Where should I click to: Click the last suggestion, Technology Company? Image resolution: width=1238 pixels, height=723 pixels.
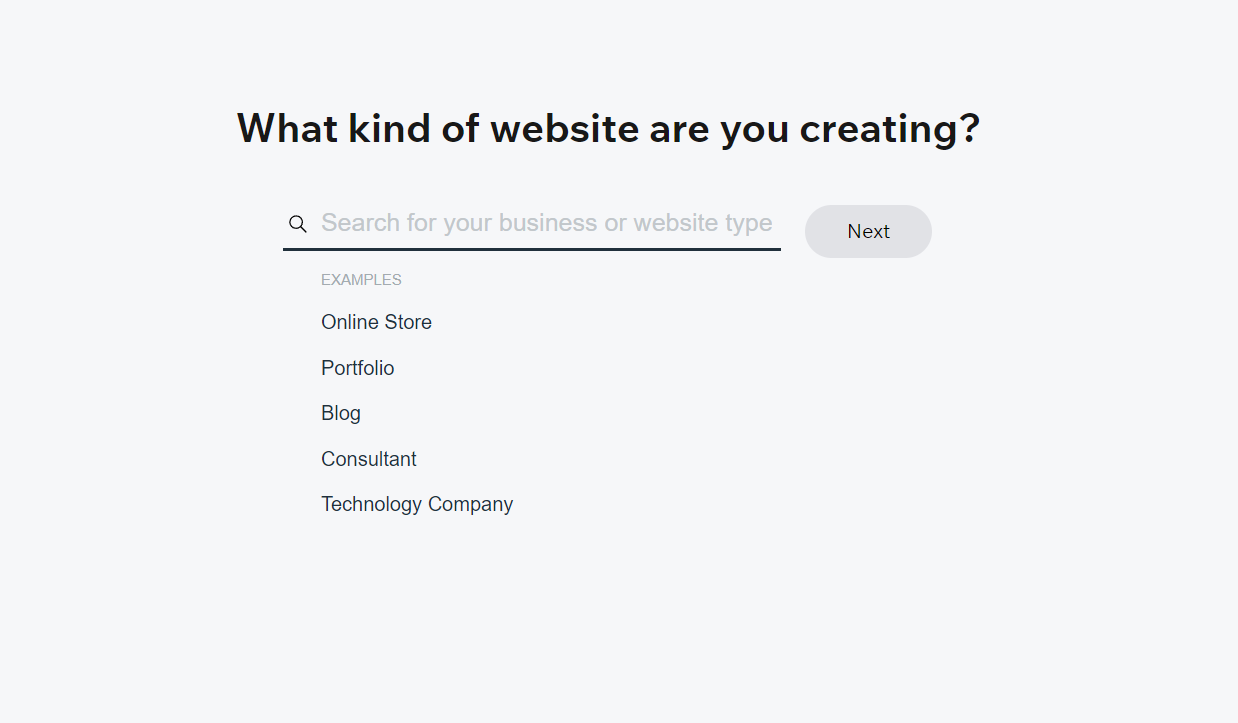click(x=417, y=504)
